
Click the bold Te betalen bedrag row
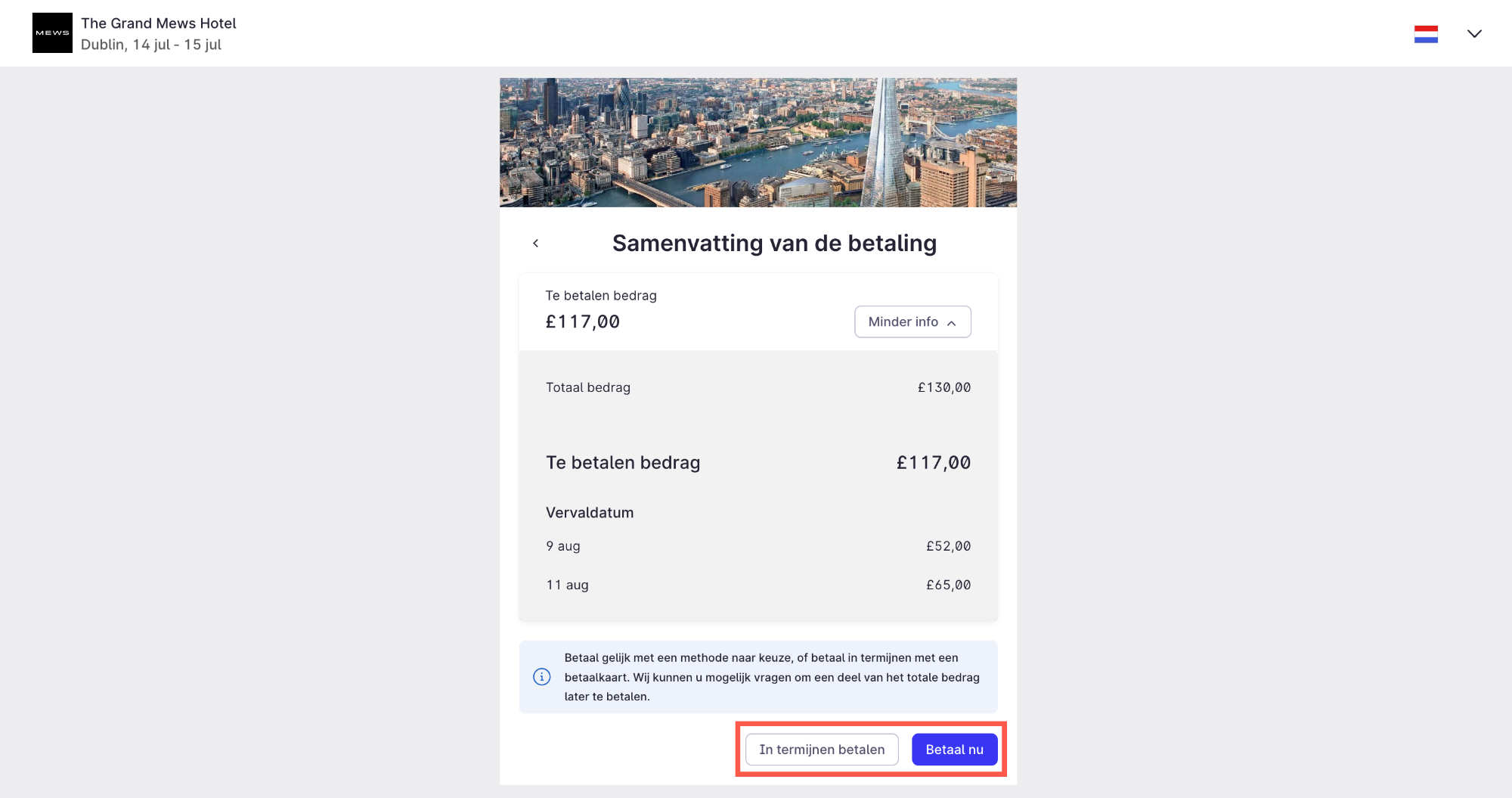[x=758, y=463]
